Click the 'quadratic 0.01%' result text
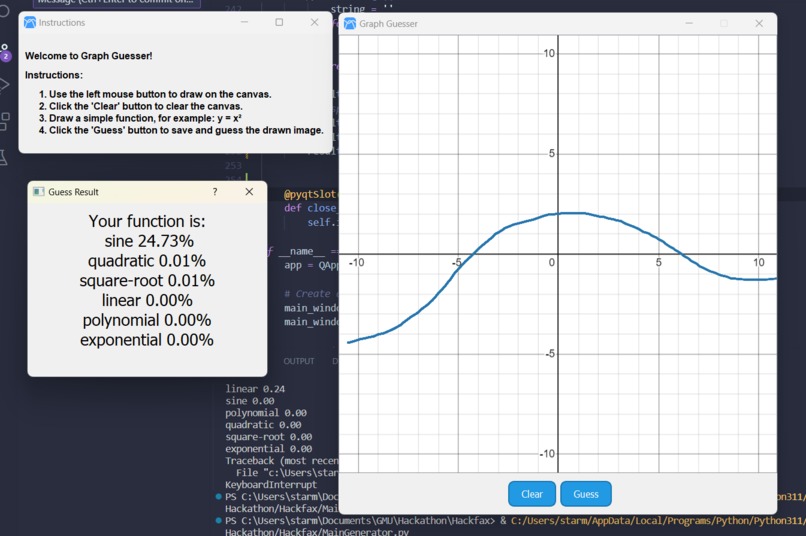Viewport: 806px width, 536px height. (147, 261)
